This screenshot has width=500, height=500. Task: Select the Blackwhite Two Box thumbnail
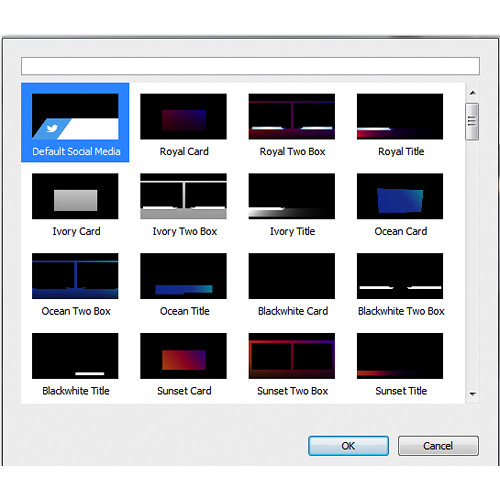pos(400,276)
